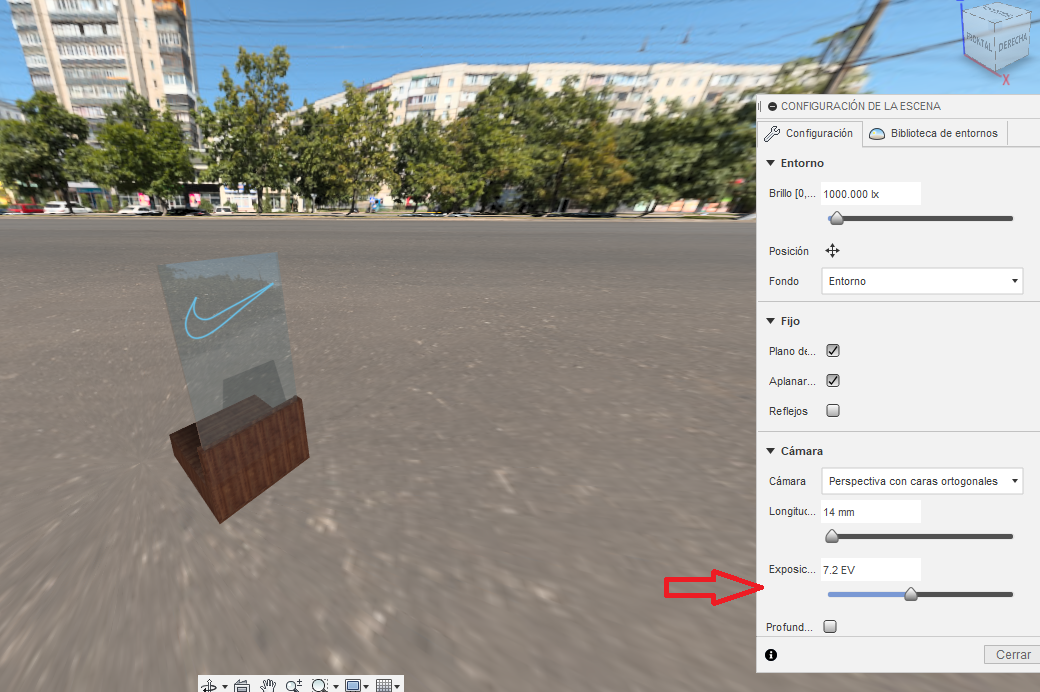Click the DERECHA face of the ViewCube
The image size is (1040, 692).
pos(1013,44)
